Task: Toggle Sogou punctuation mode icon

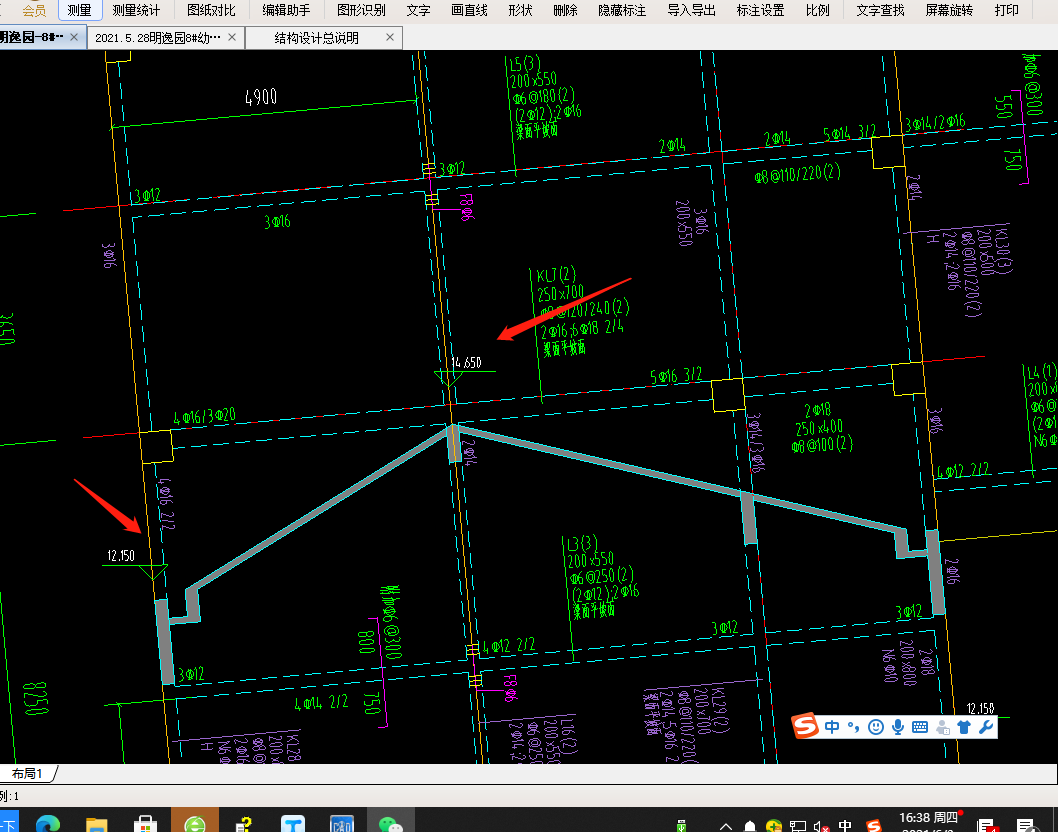Action: (x=854, y=727)
